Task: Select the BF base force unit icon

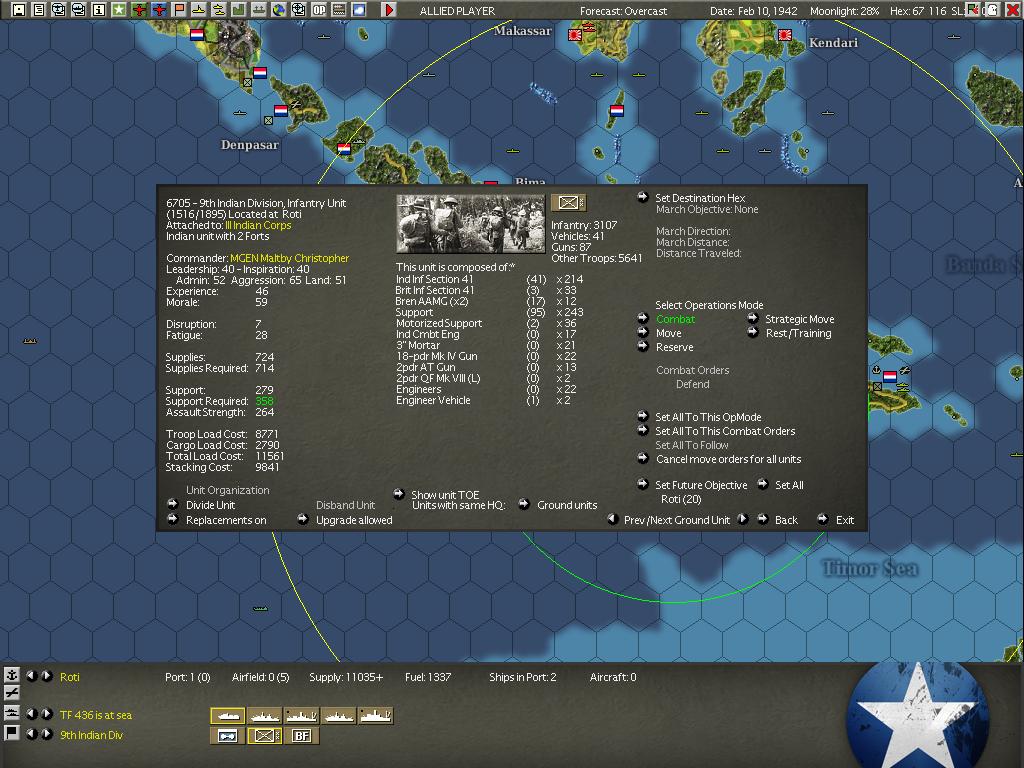Action: click(301, 736)
